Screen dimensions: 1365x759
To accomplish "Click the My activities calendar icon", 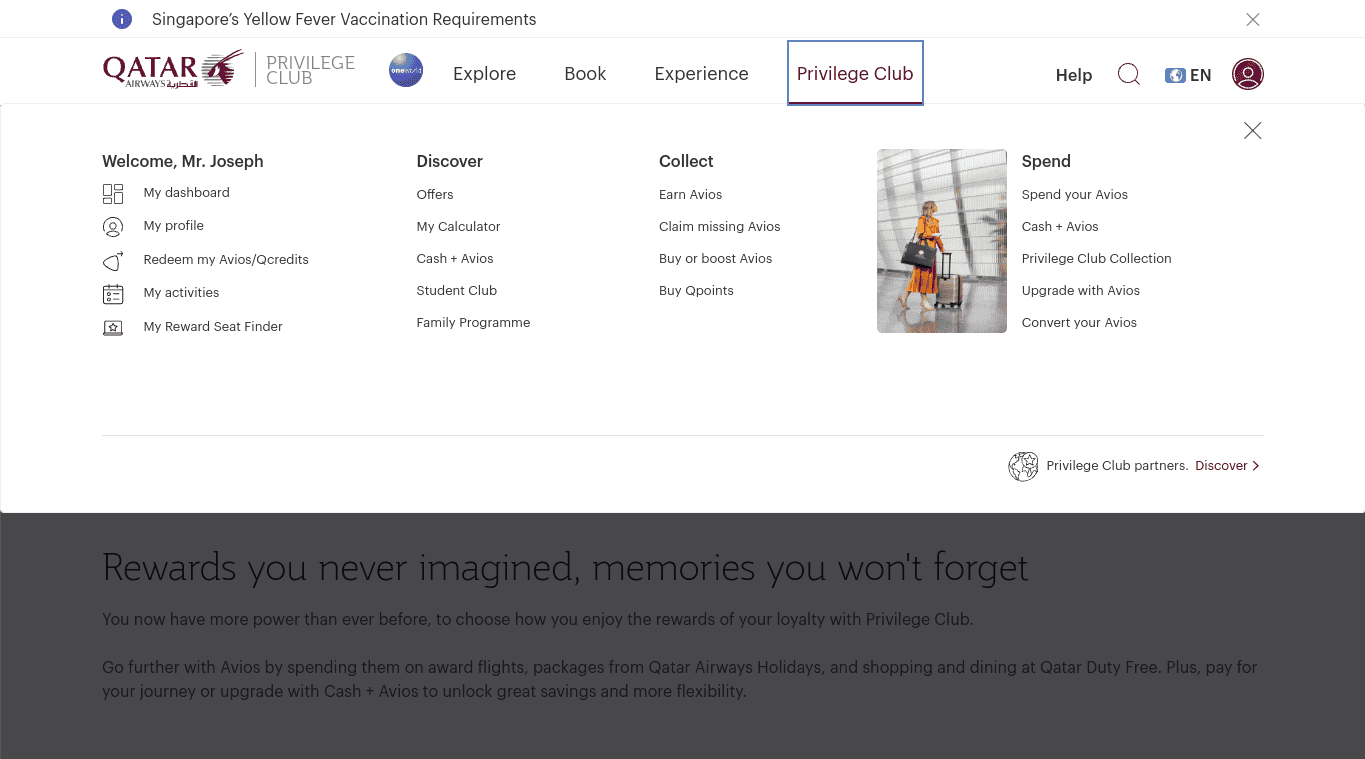I will [x=113, y=294].
